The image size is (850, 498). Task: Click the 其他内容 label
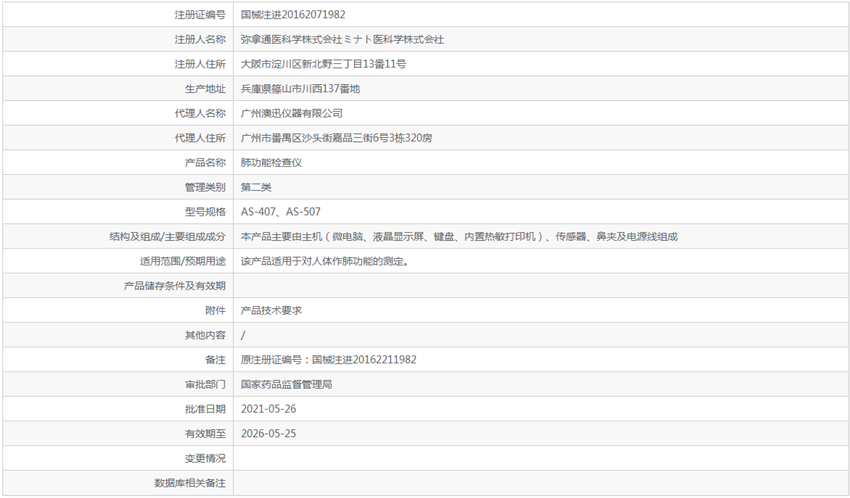point(205,335)
